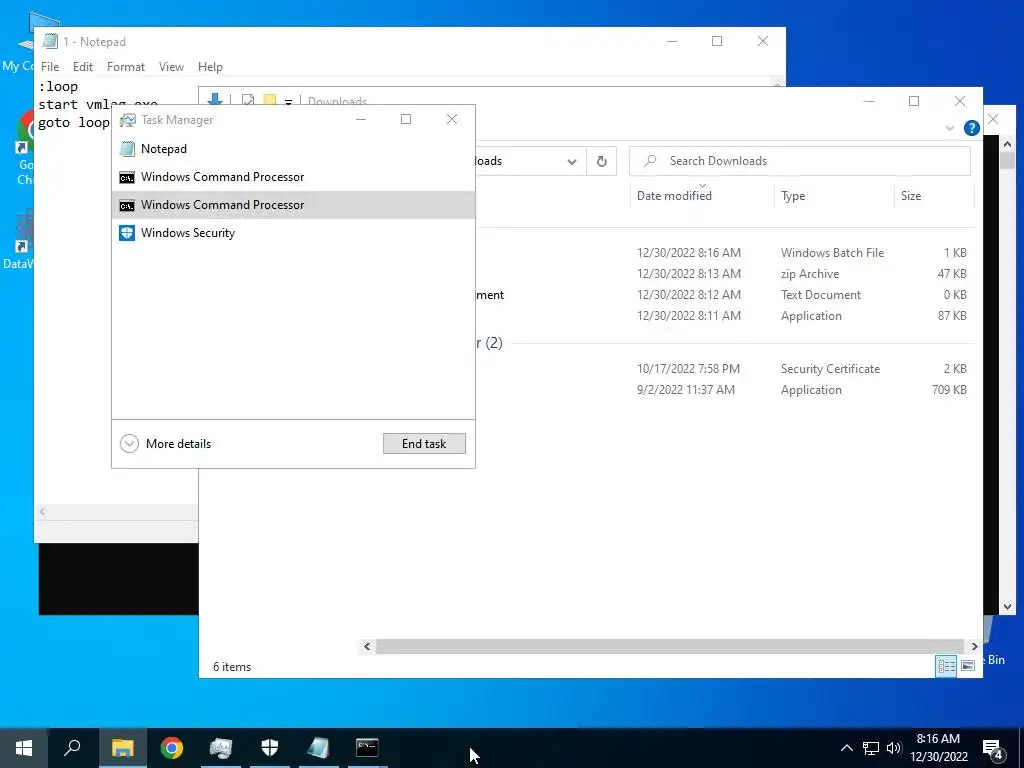
Task: Refresh the Downloads folder in Explorer
Action: tap(601, 161)
